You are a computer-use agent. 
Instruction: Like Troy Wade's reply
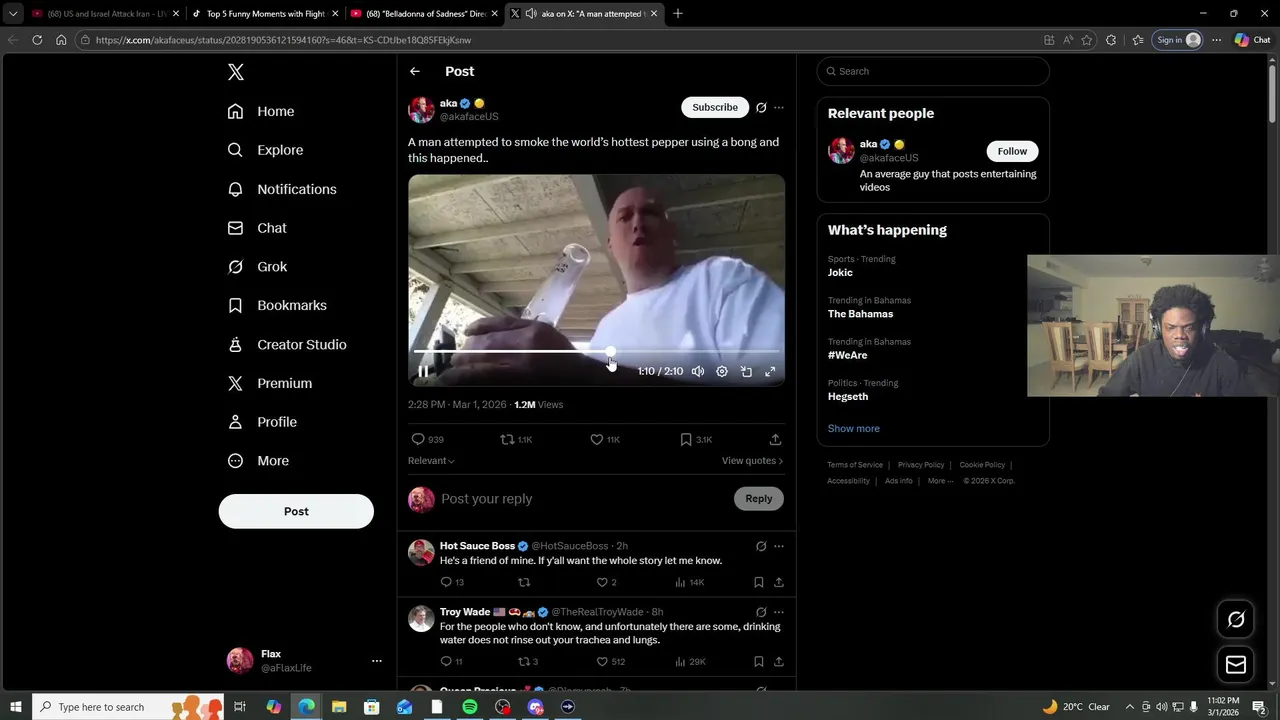[602, 661]
